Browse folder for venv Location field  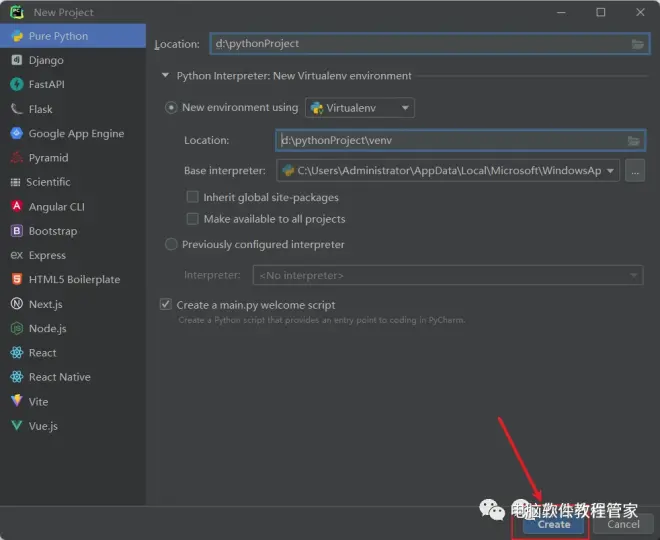click(633, 141)
